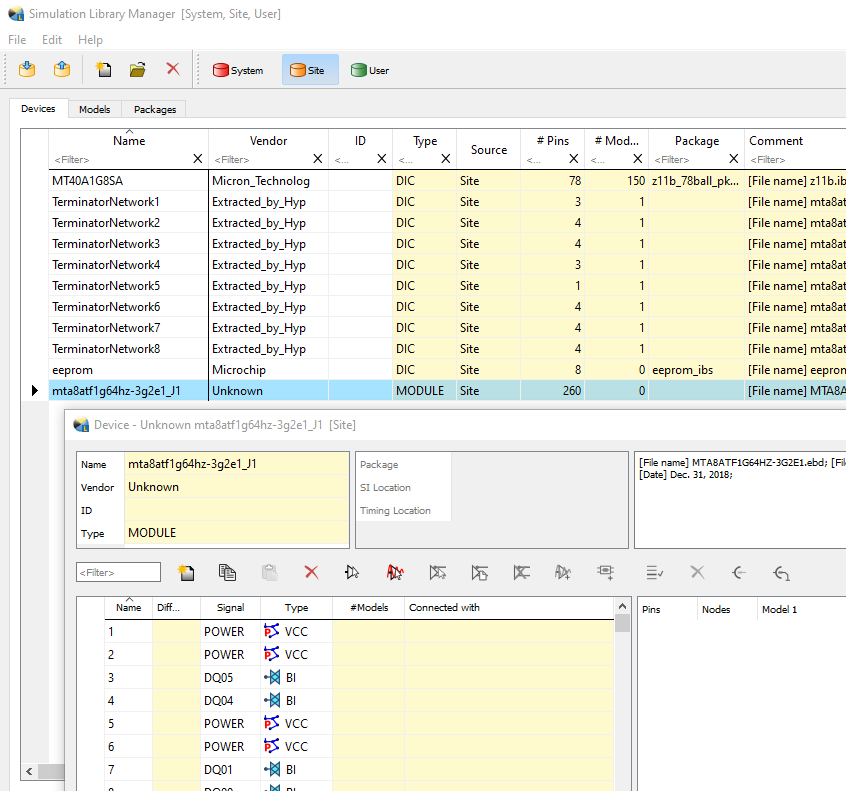
Task: Click the new pin icon beside the filter box
Action: click(186, 572)
